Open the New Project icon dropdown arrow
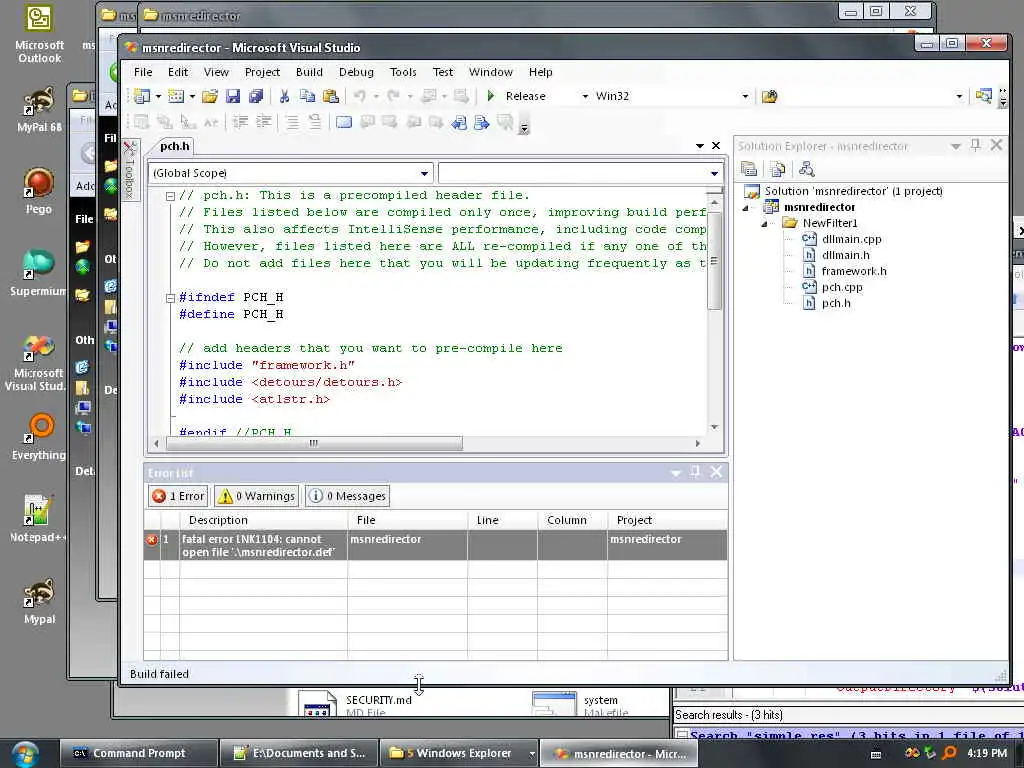This screenshot has height=768, width=1024. pyautogui.click(x=158, y=97)
